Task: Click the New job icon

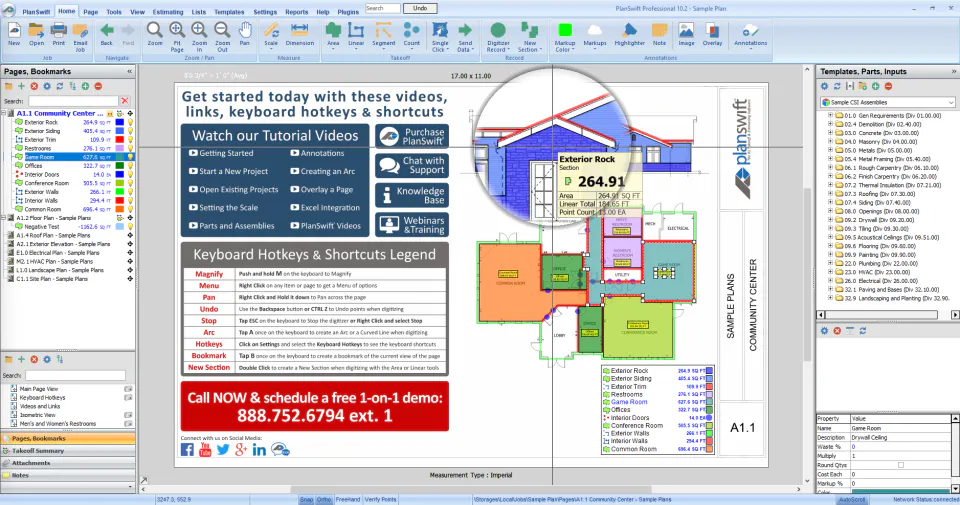Action: click(x=13, y=34)
